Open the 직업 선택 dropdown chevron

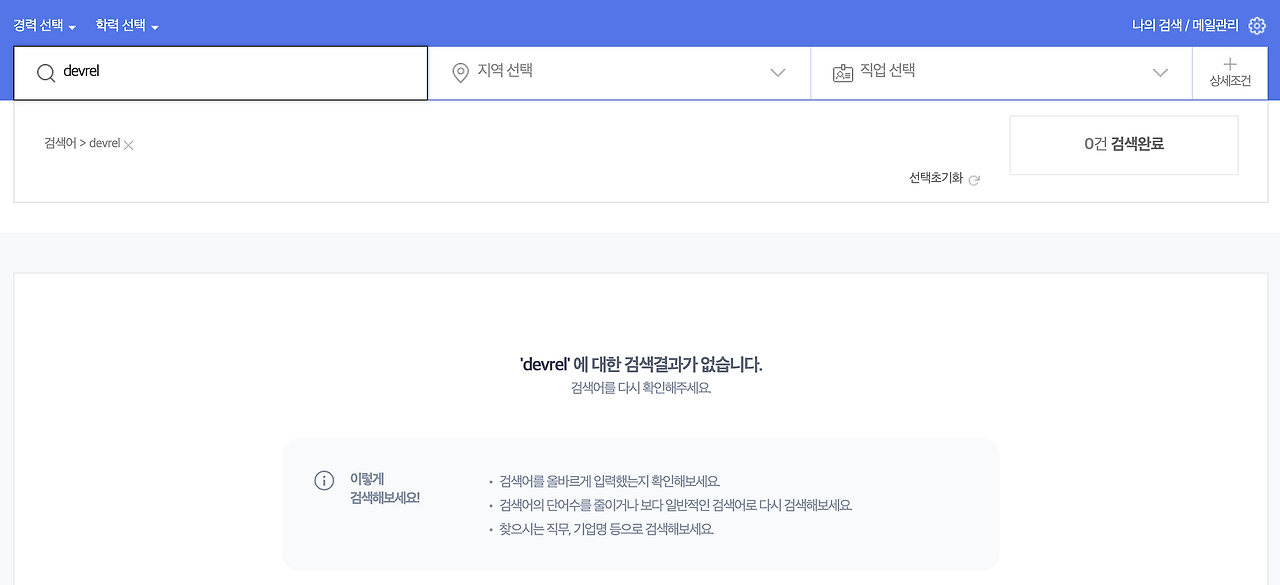1160,72
